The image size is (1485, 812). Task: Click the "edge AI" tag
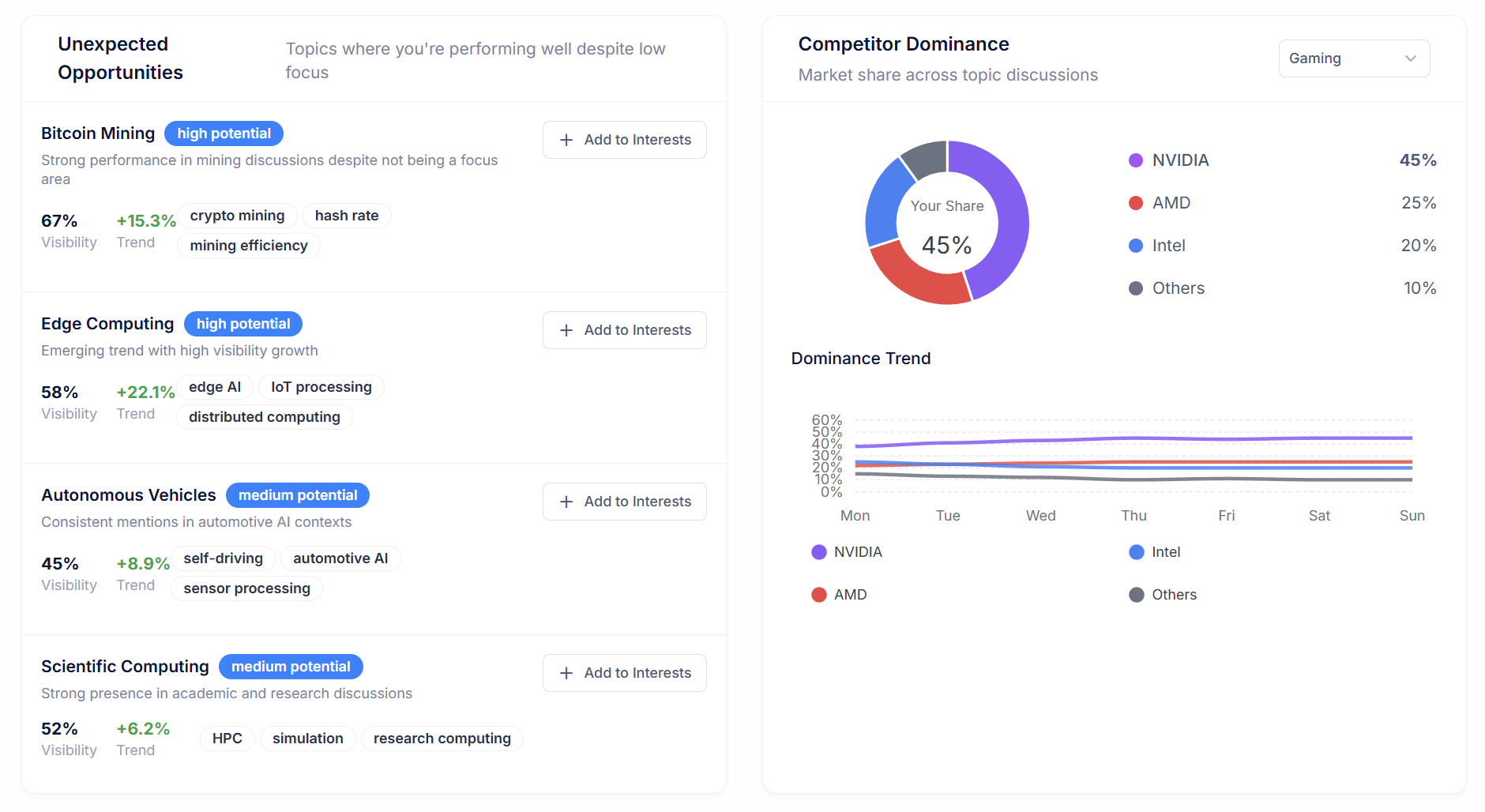(x=215, y=387)
